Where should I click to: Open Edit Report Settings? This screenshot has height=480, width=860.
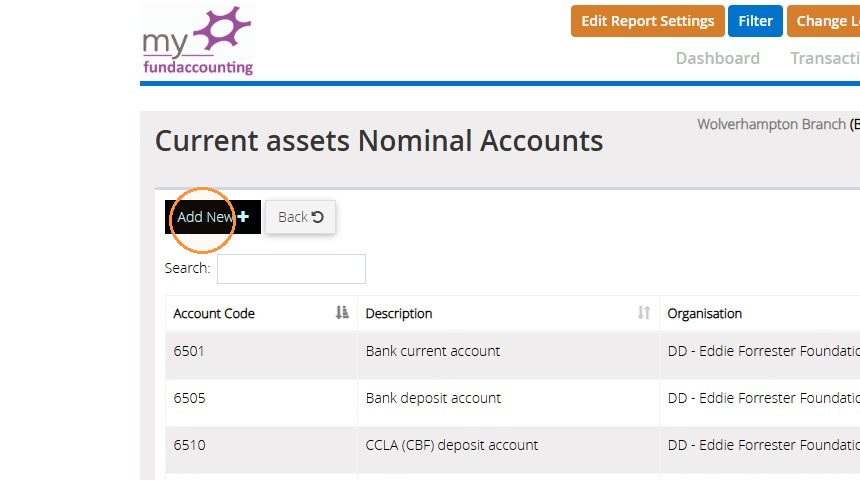[647, 21]
